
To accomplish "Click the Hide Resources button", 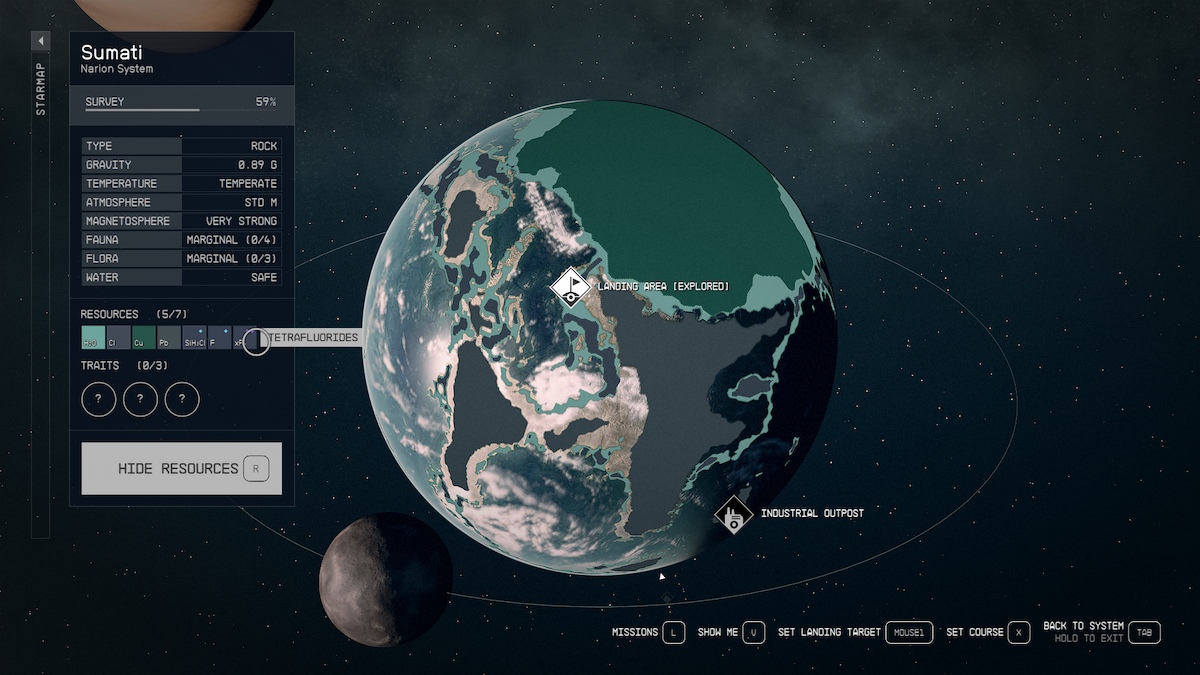I will [181, 468].
